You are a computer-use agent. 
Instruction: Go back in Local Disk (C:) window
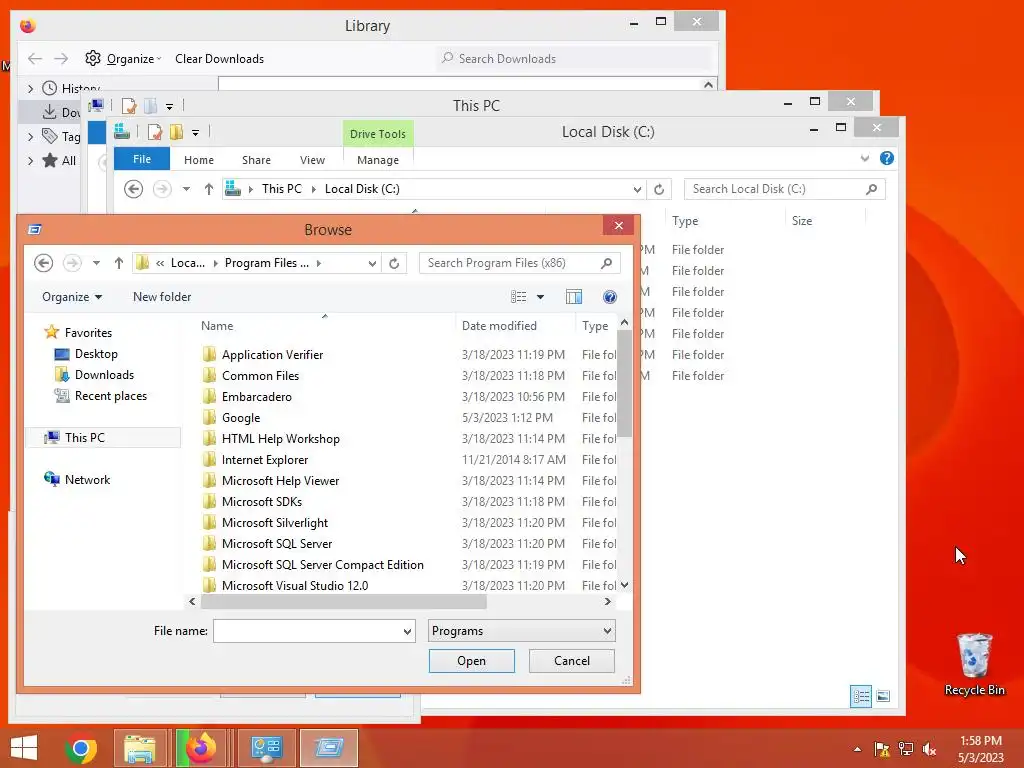click(133, 189)
